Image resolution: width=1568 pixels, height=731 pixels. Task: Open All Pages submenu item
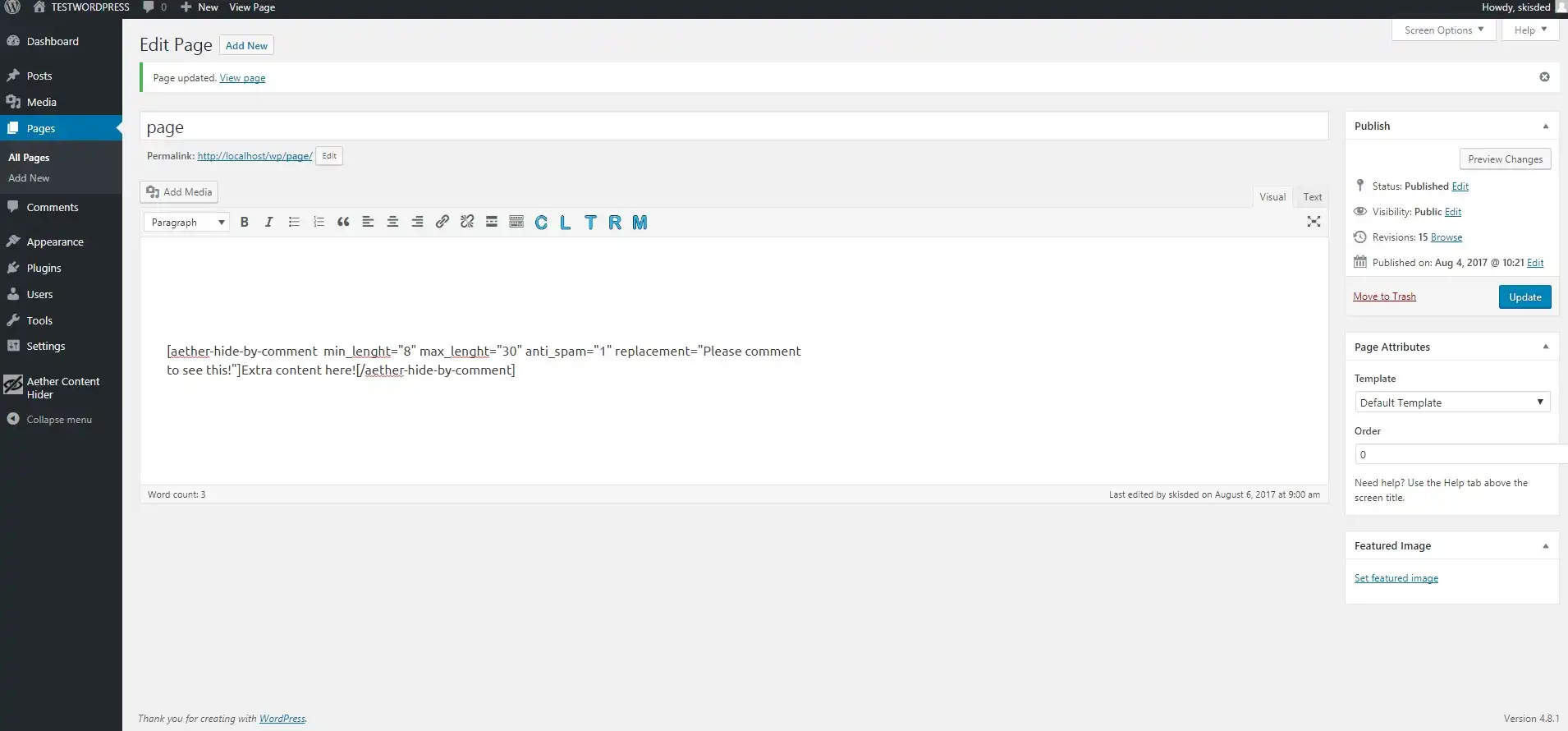tap(29, 158)
